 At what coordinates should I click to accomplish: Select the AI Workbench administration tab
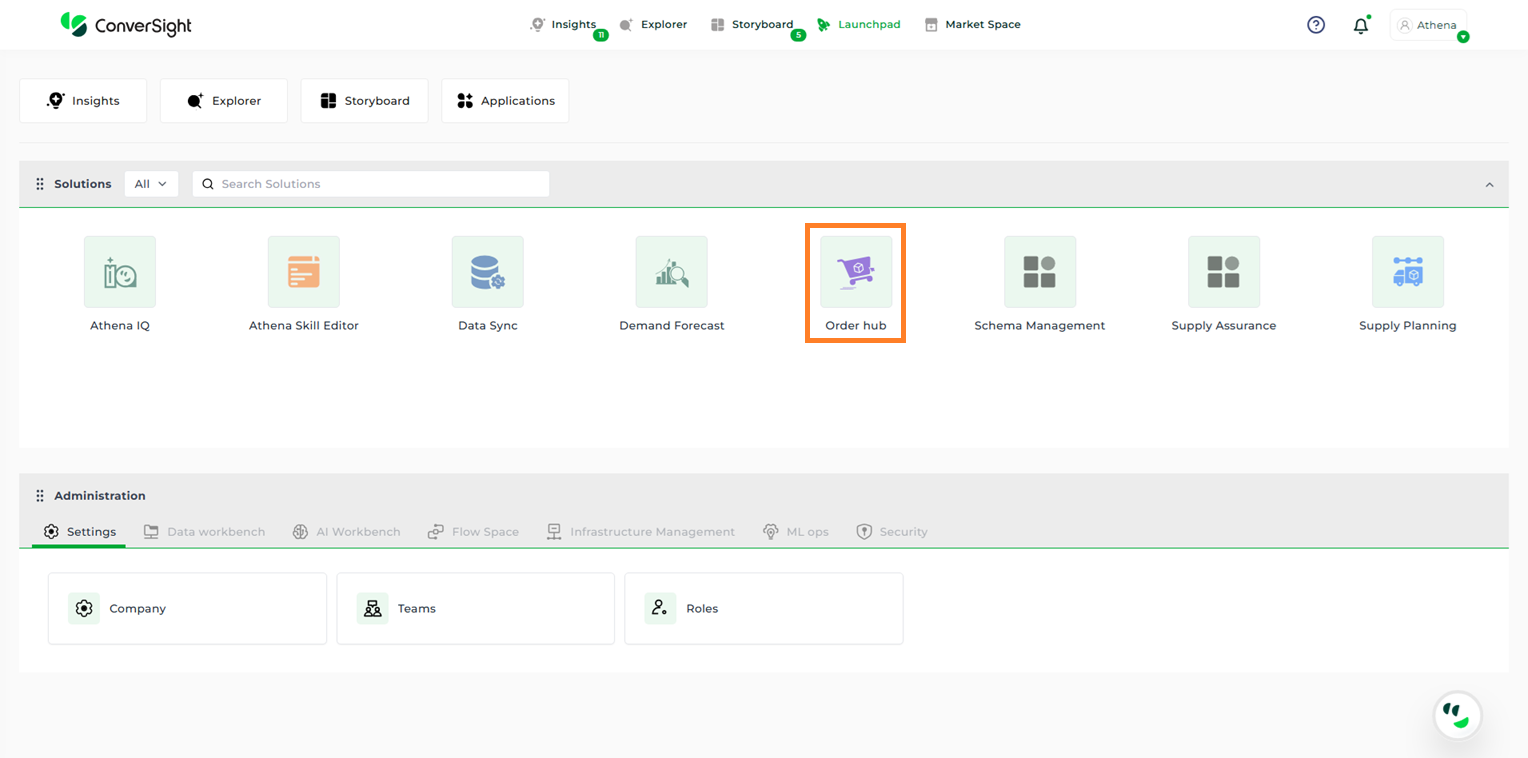(x=346, y=532)
